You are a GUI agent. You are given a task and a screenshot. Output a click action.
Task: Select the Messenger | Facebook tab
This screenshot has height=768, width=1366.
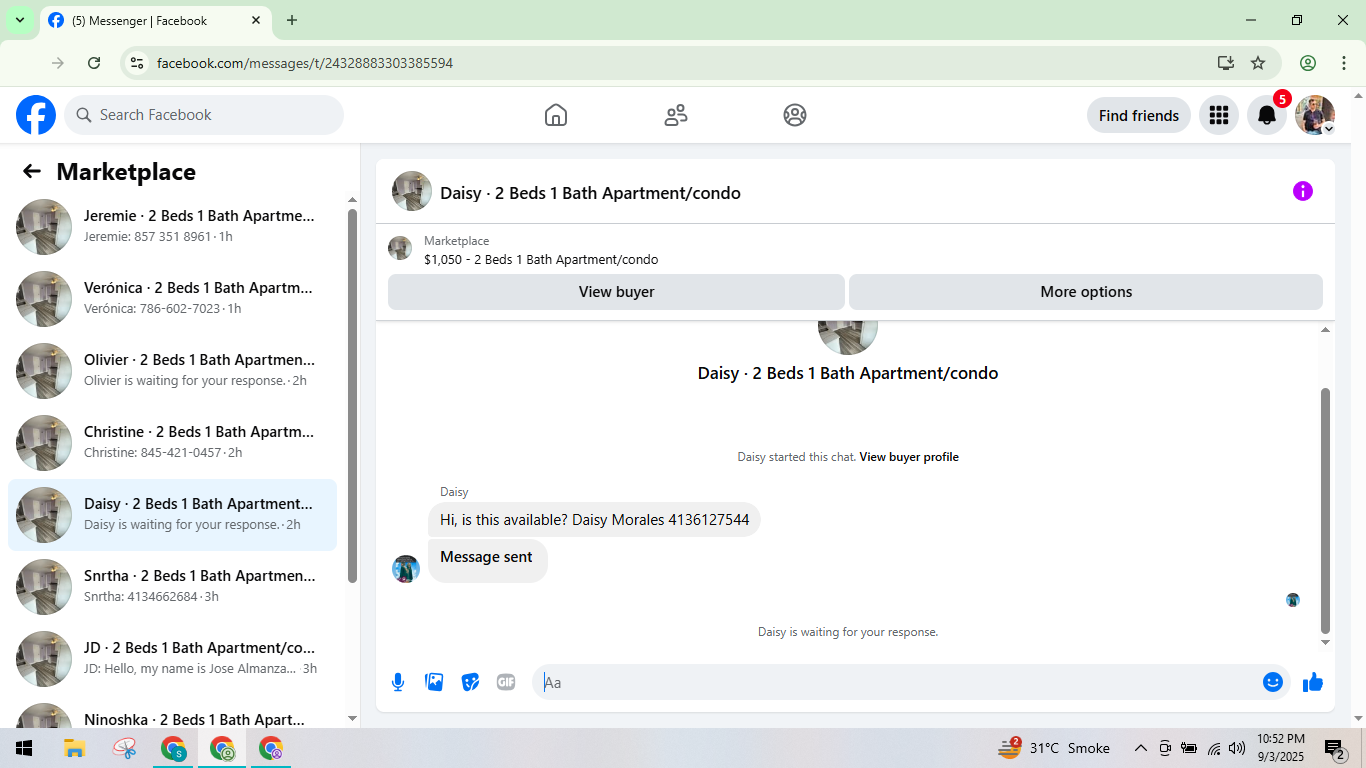coord(157,20)
